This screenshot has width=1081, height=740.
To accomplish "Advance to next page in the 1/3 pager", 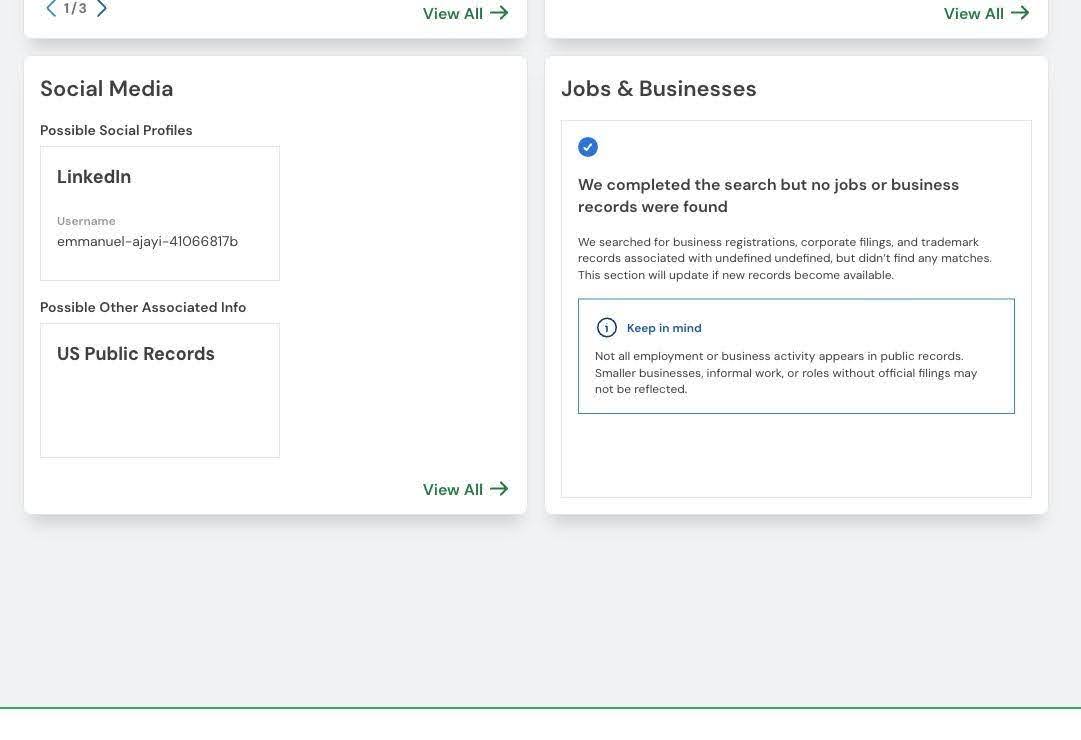I will pyautogui.click(x=101, y=8).
